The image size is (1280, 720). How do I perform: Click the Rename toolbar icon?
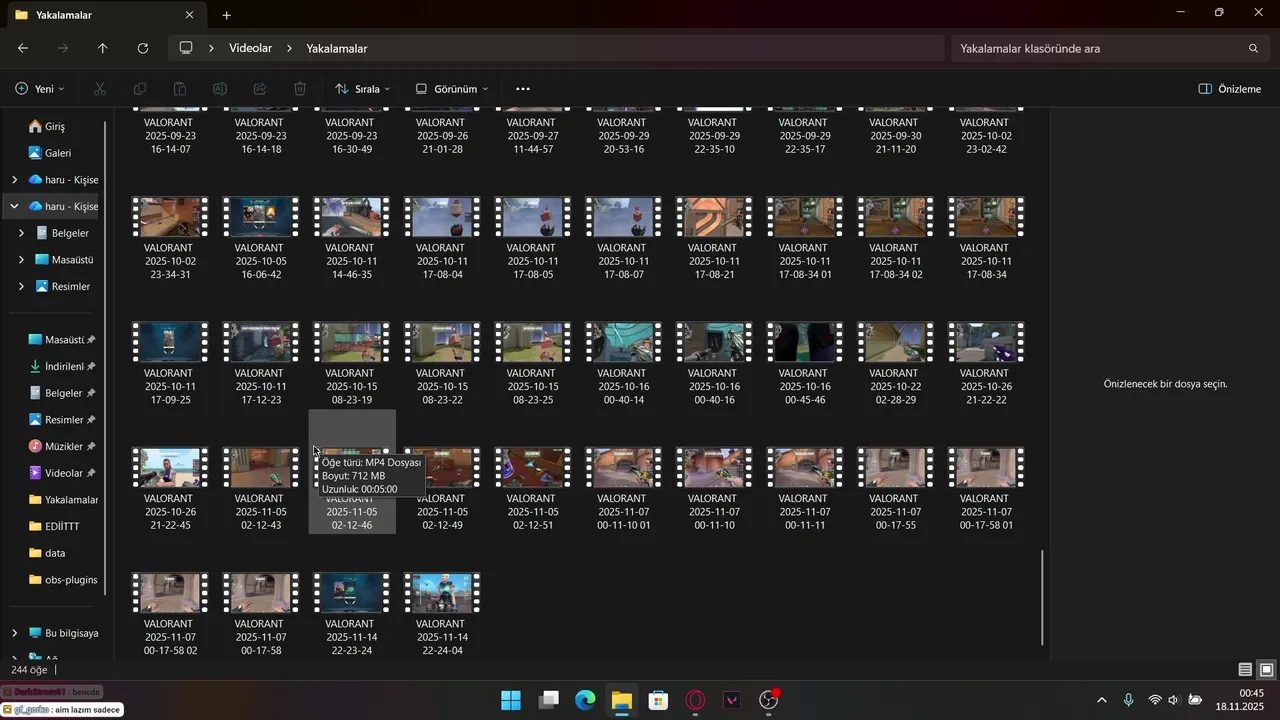click(x=220, y=89)
